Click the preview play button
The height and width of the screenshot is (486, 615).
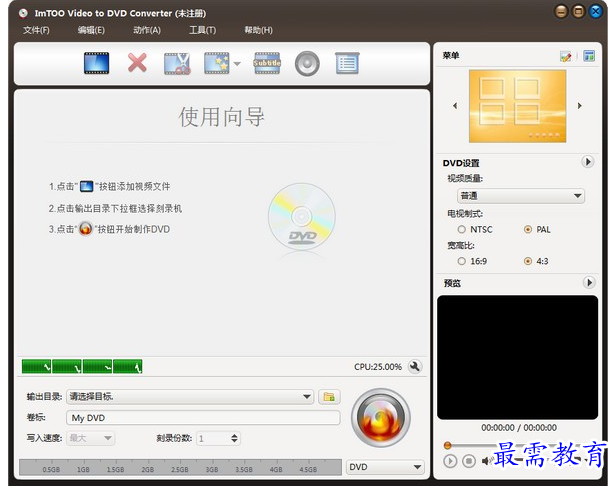[450, 461]
